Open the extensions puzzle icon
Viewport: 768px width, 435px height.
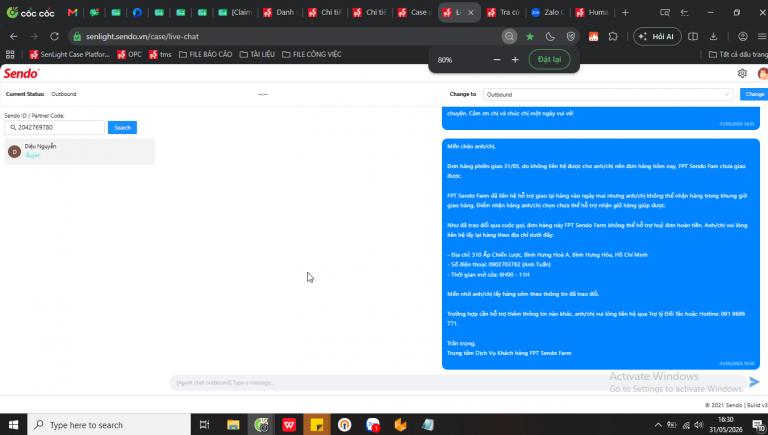pos(613,36)
